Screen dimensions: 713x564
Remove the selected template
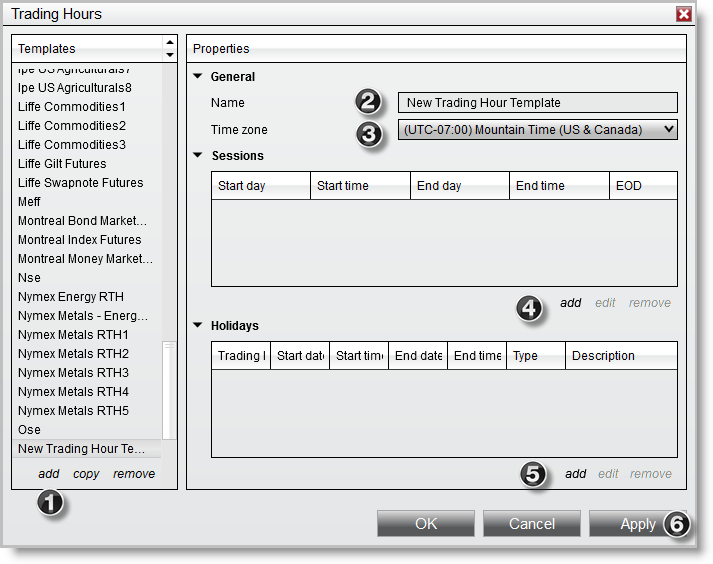pyautogui.click(x=134, y=474)
